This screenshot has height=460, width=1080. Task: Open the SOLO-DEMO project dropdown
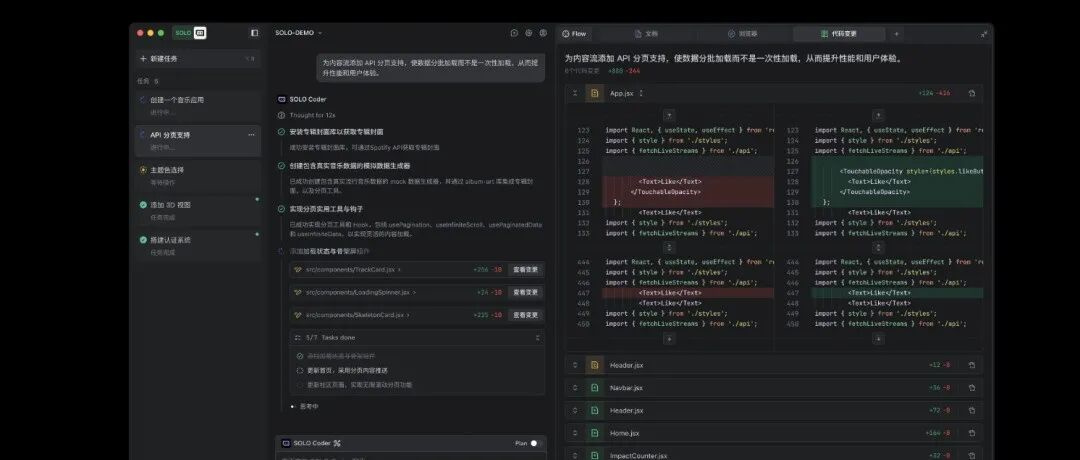point(298,32)
